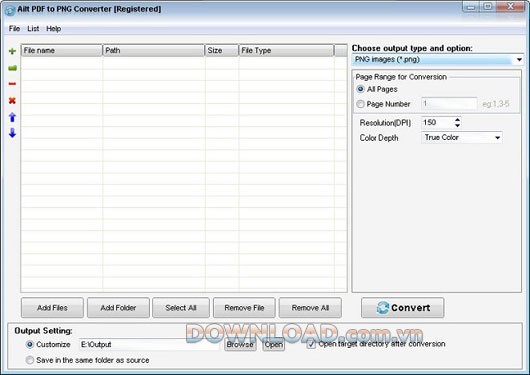Screen dimensions: 530x375
Task: Sort by Path column header
Action: 154,50
